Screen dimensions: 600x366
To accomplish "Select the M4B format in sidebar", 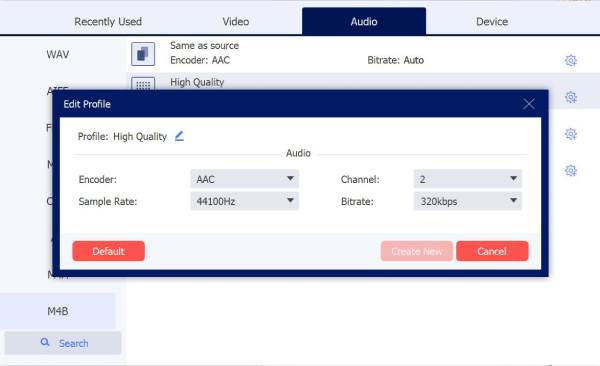I will tap(58, 311).
